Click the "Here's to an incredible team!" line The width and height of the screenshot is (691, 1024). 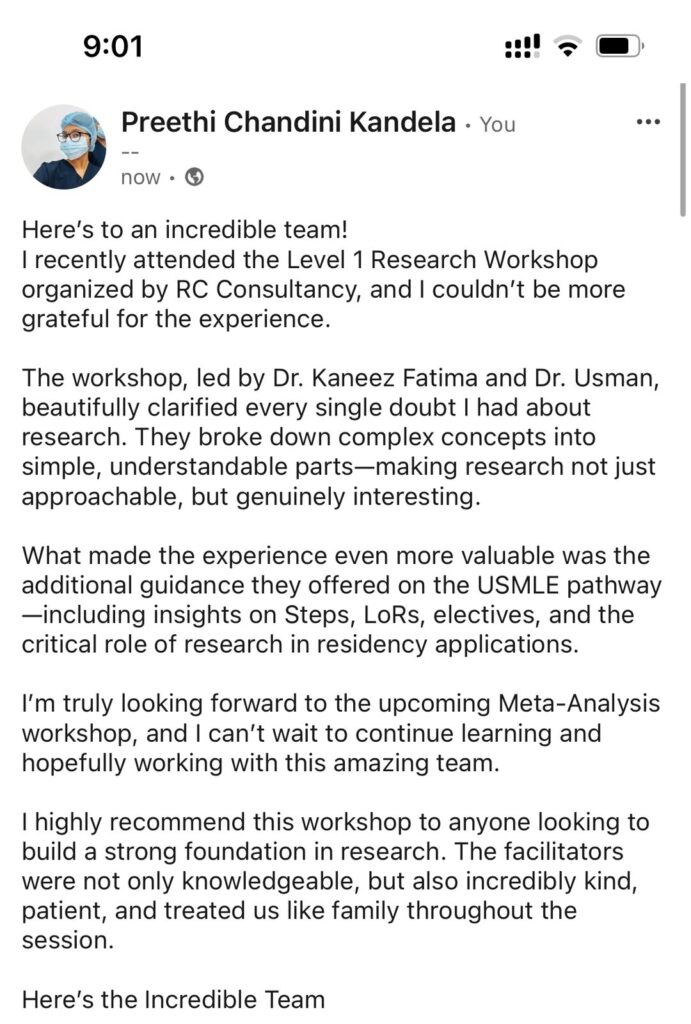(185, 230)
